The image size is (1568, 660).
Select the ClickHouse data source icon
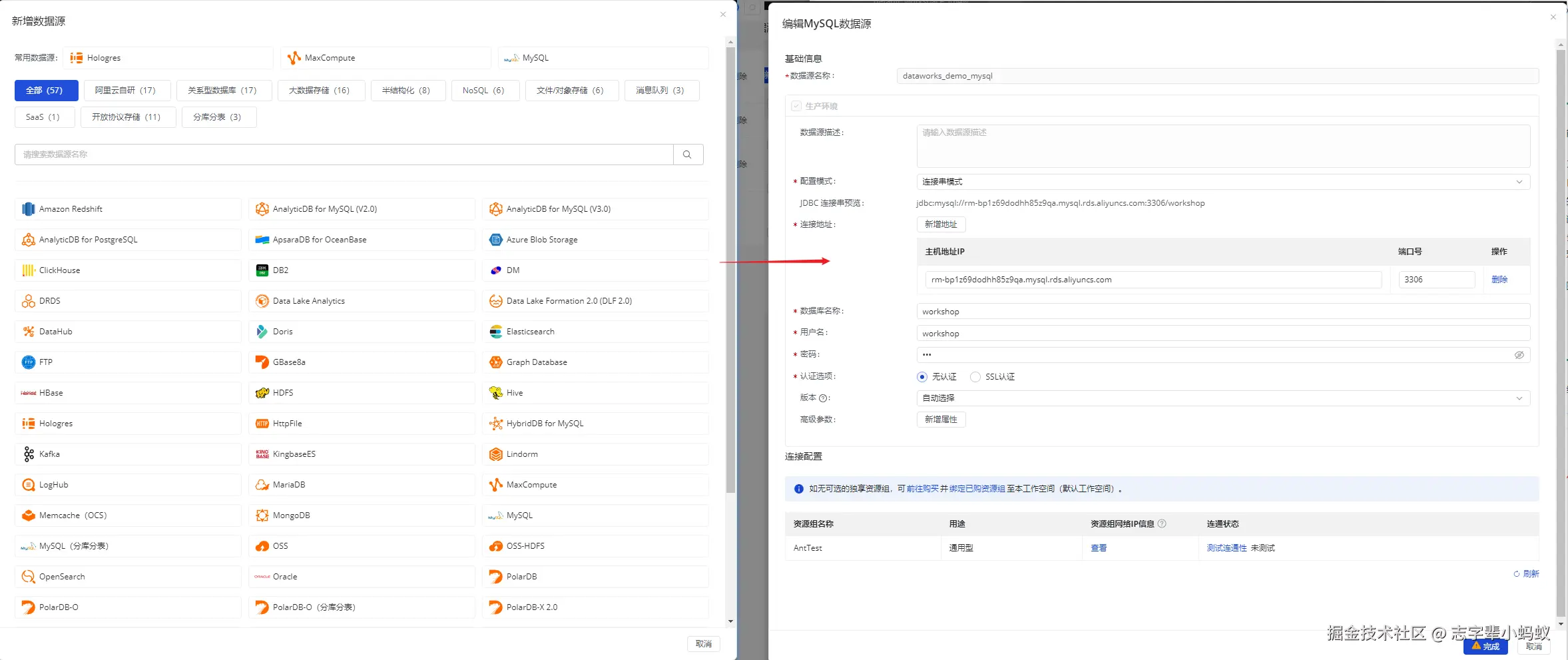[28, 270]
